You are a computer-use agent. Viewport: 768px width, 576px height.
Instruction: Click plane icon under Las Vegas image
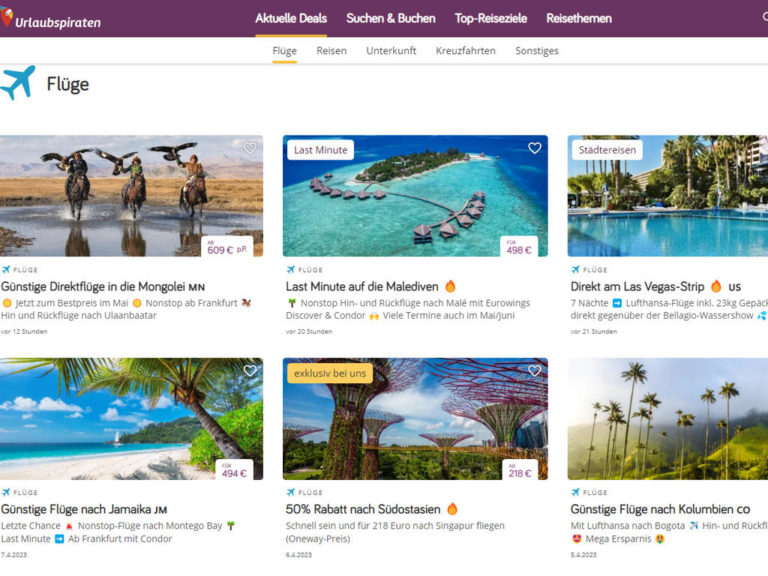pyautogui.click(x=576, y=269)
